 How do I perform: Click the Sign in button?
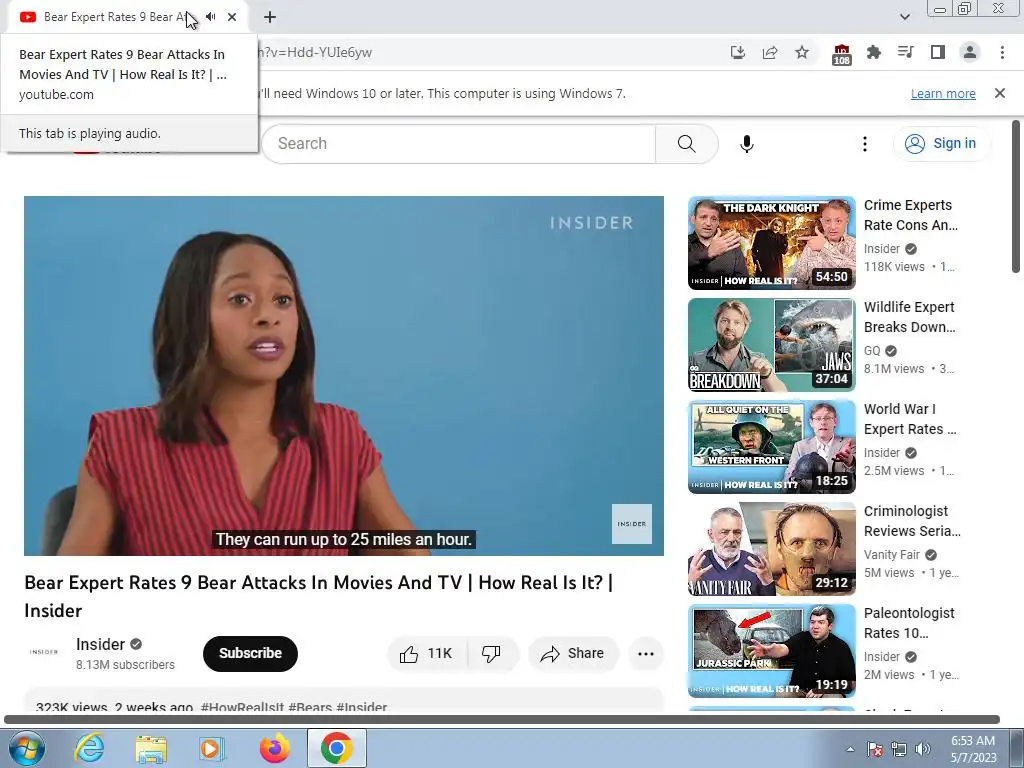940,144
